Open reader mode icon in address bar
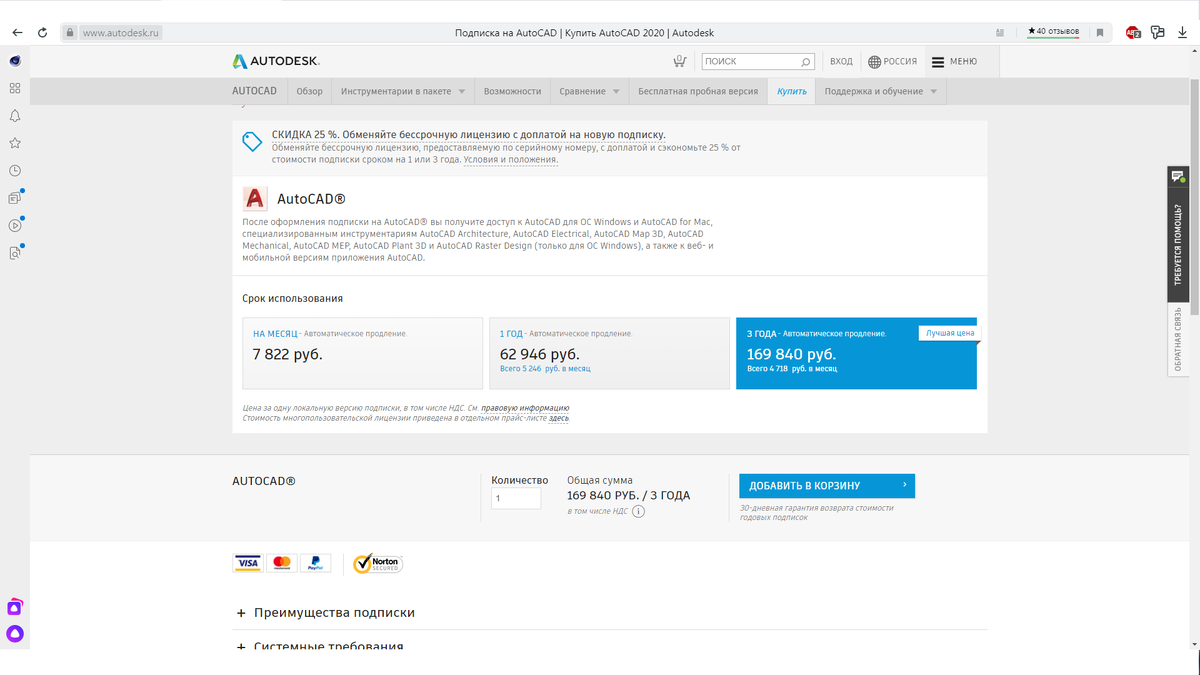Screen dimensions: 1200x675 click(1001, 32)
